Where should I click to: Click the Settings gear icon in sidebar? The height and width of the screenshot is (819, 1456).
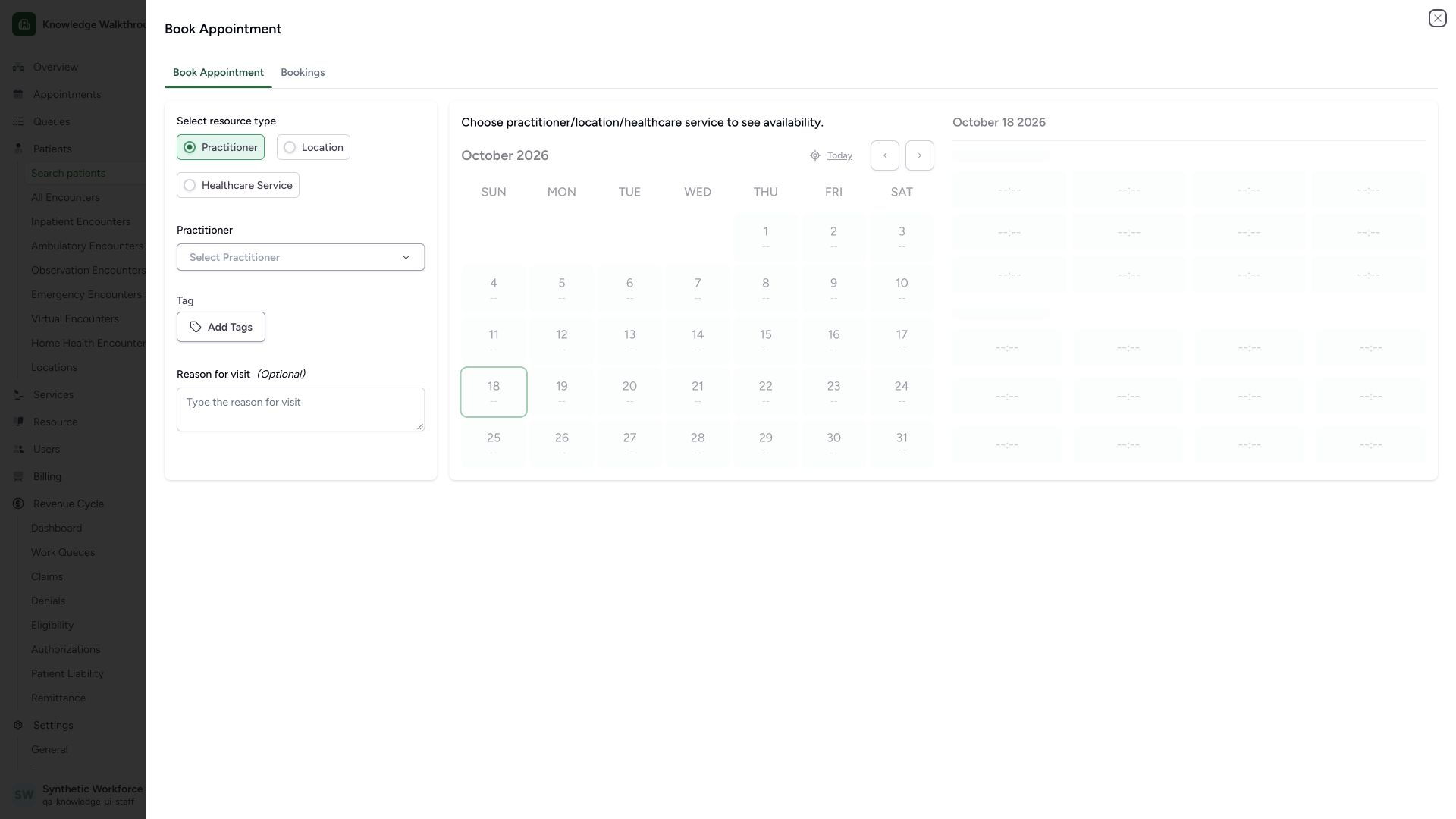[x=18, y=725]
